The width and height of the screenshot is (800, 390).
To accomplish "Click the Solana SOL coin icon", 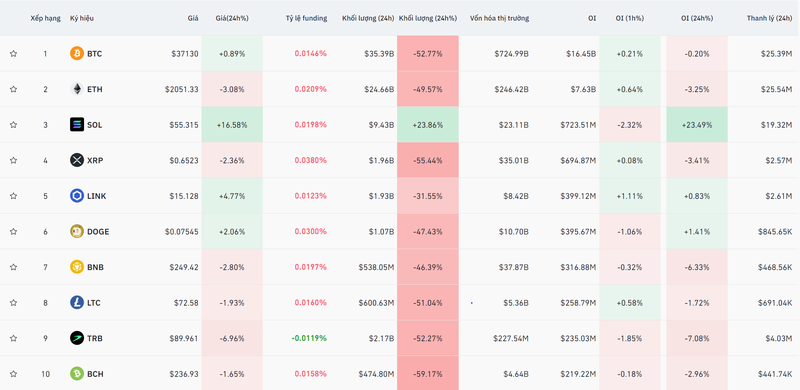I will point(77,125).
